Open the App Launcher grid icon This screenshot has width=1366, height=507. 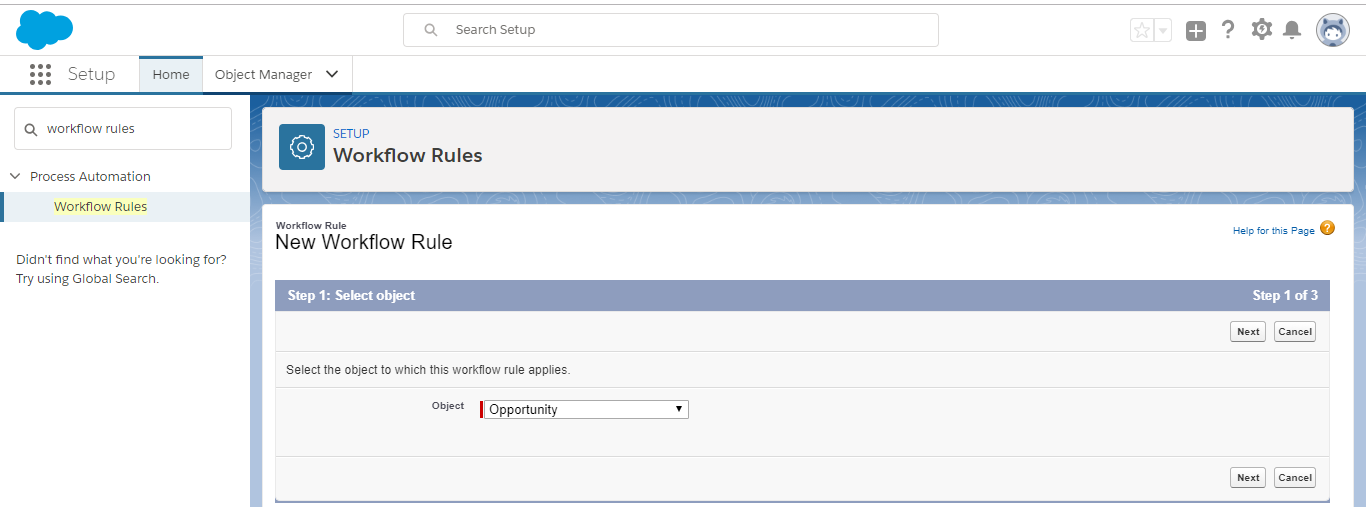click(x=40, y=74)
